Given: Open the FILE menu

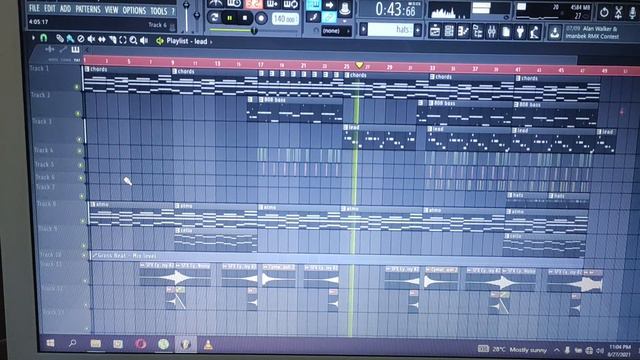Looking at the screenshot, I should 34,8.
